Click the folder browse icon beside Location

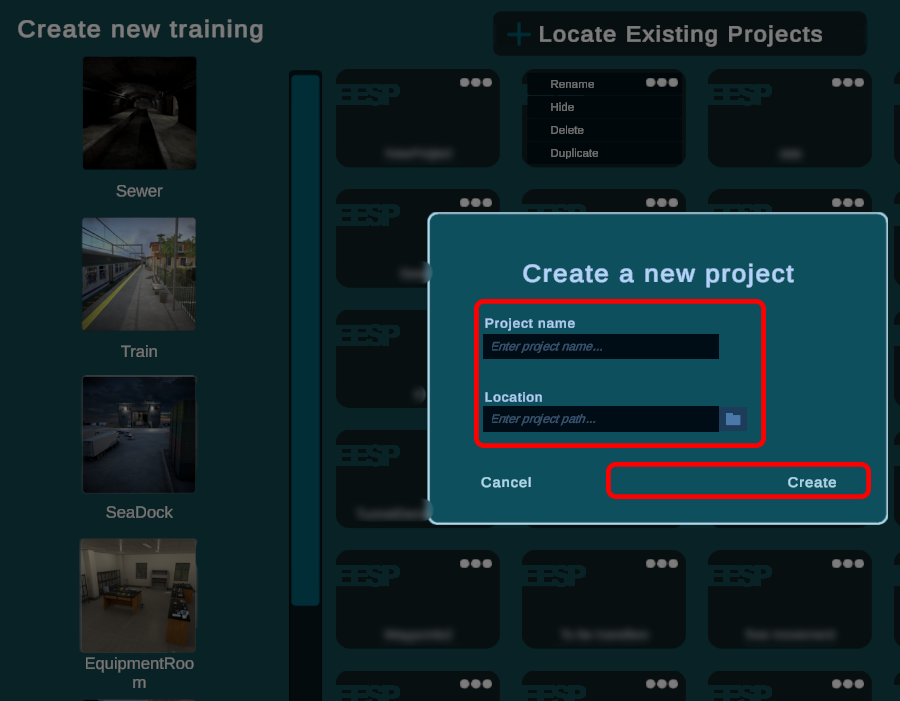(x=733, y=419)
